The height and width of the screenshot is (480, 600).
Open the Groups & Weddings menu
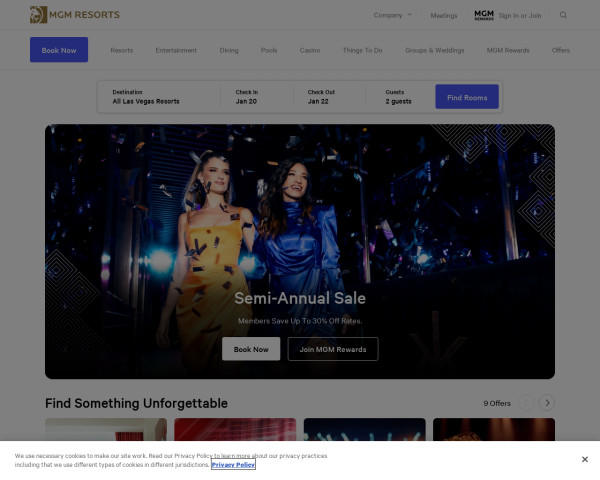coord(435,50)
